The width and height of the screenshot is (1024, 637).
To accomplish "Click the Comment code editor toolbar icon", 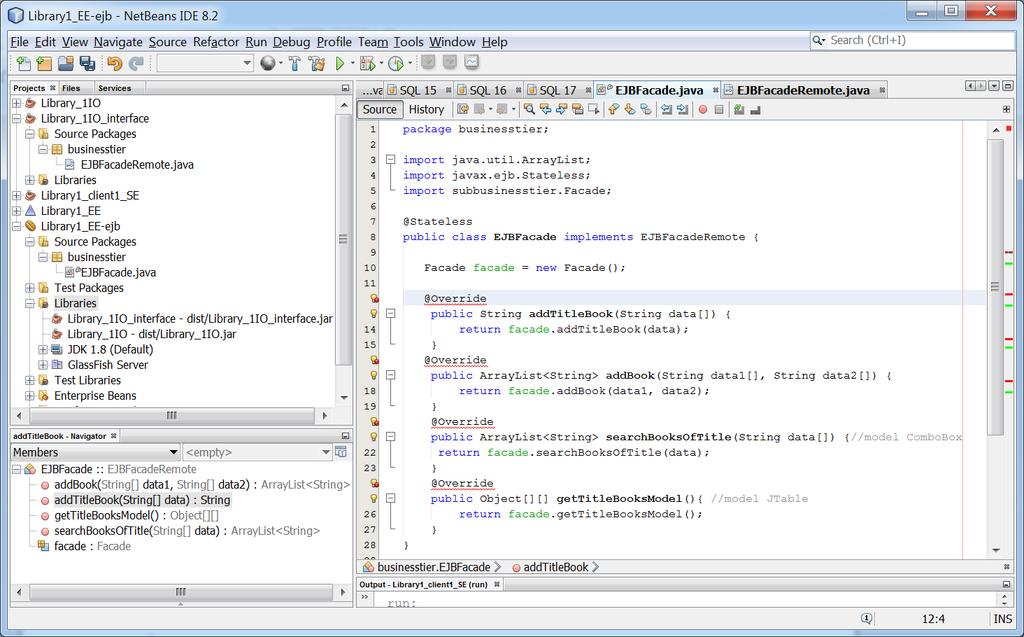I will click(739, 109).
